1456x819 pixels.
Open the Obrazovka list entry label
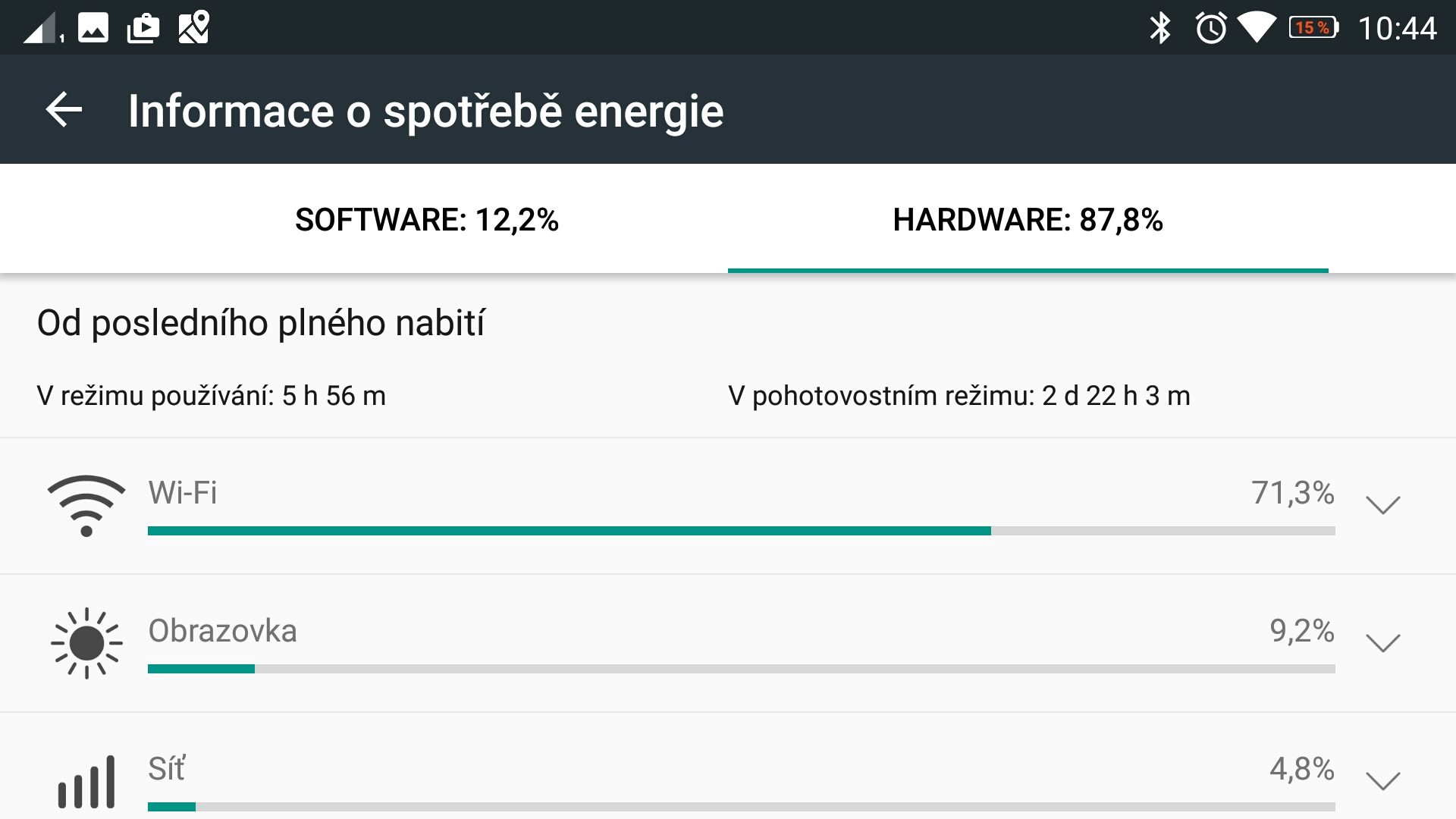(222, 631)
